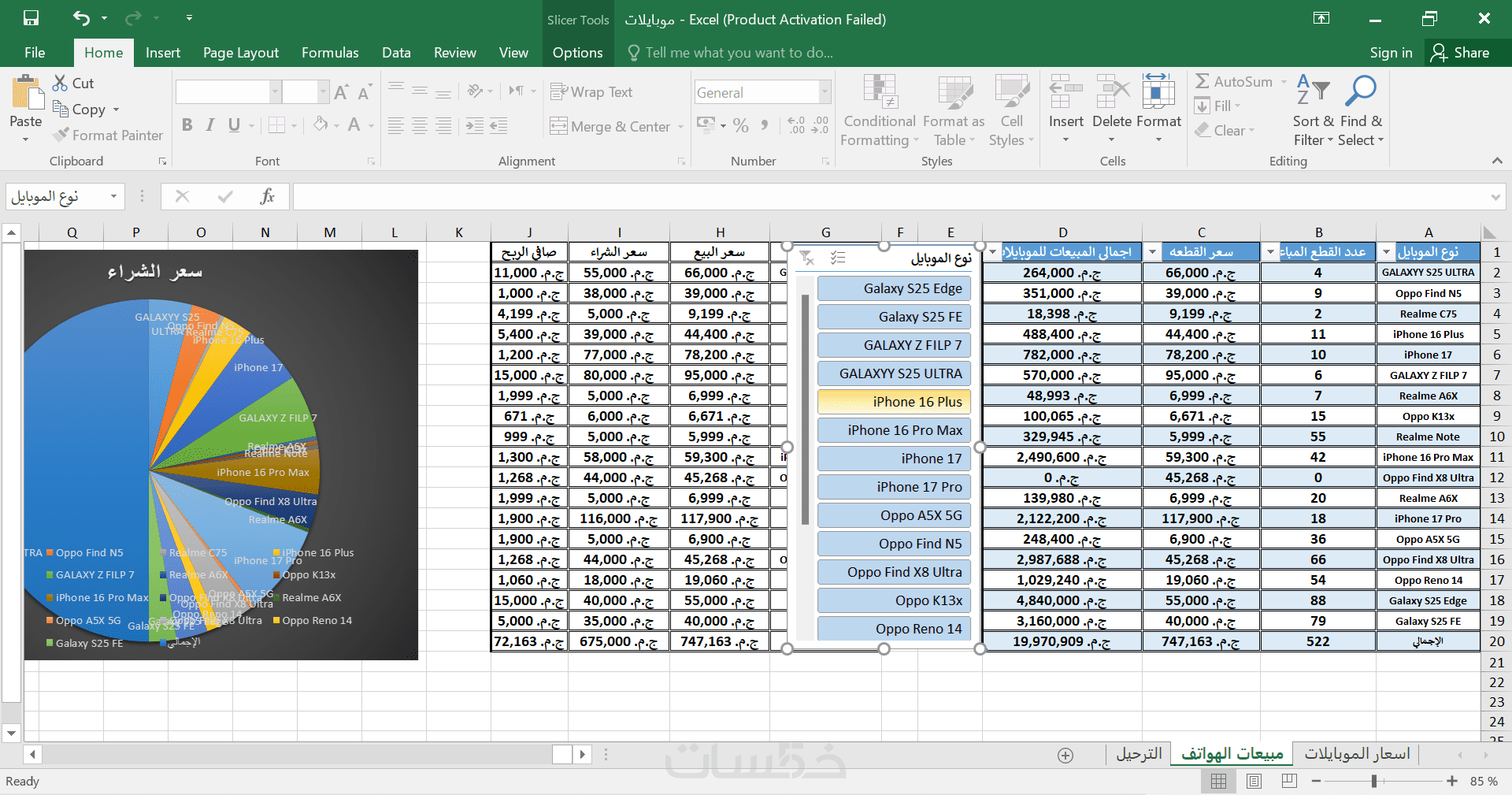This screenshot has height=795, width=1512.
Task: Click the Format Painter brush
Action: [x=61, y=135]
